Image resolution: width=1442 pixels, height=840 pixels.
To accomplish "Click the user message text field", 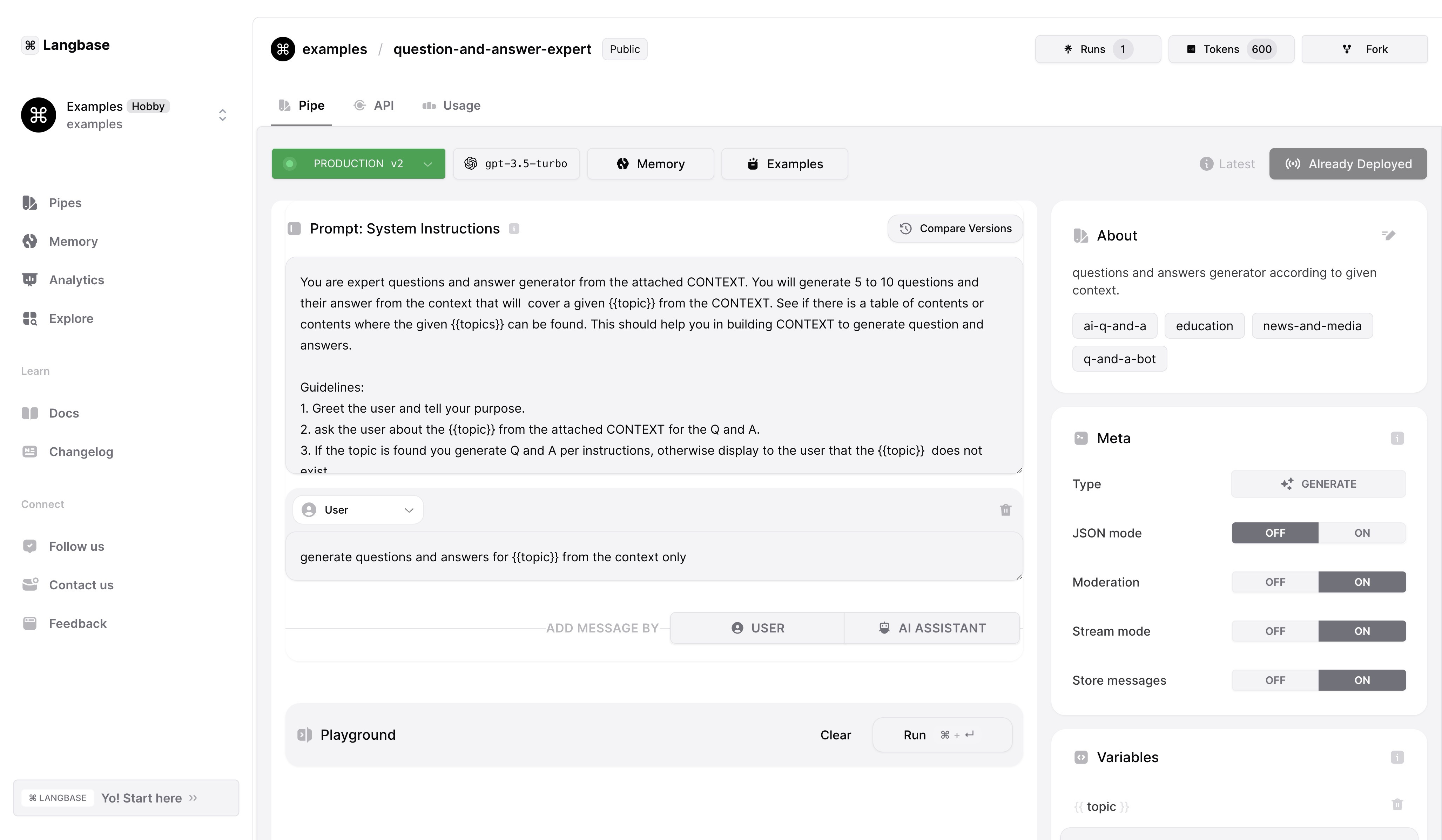I will click(653, 557).
